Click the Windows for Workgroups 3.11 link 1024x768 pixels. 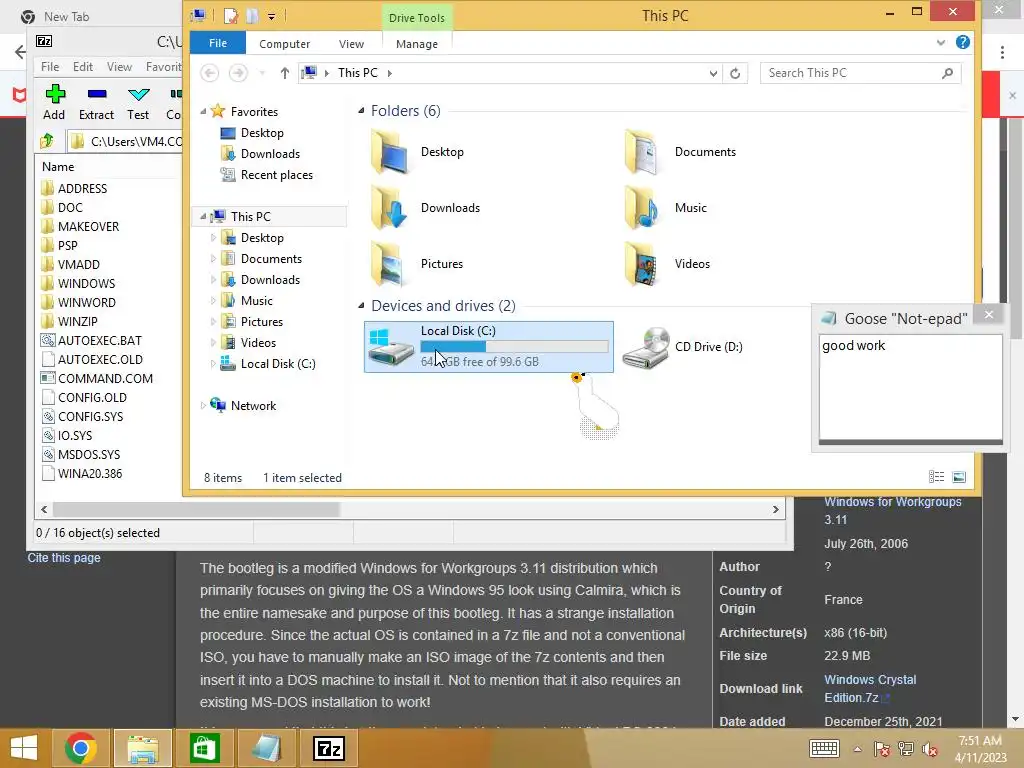(892, 511)
